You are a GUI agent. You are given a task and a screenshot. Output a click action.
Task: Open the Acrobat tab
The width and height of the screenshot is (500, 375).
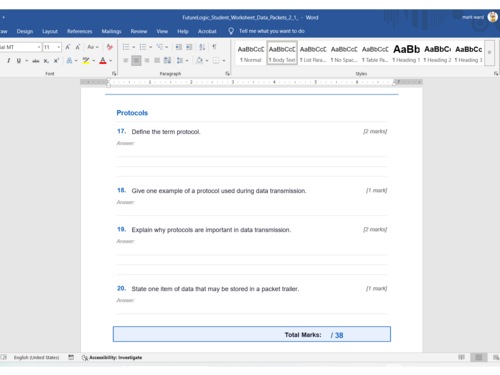207,31
